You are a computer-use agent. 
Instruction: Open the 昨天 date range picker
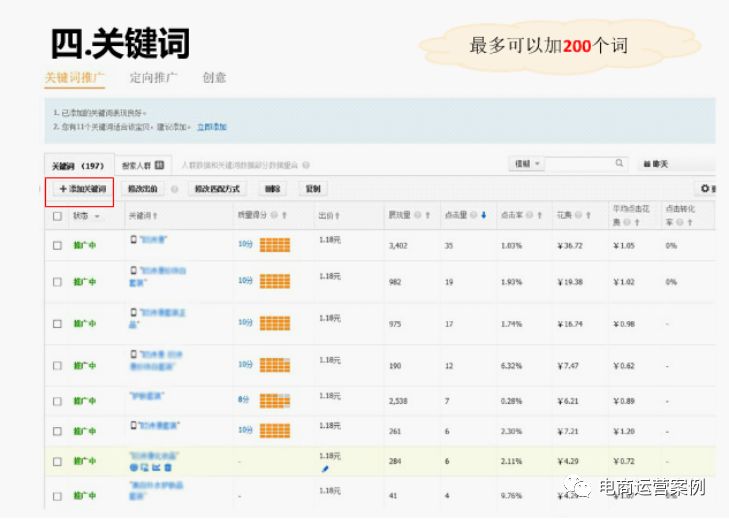pos(656,164)
